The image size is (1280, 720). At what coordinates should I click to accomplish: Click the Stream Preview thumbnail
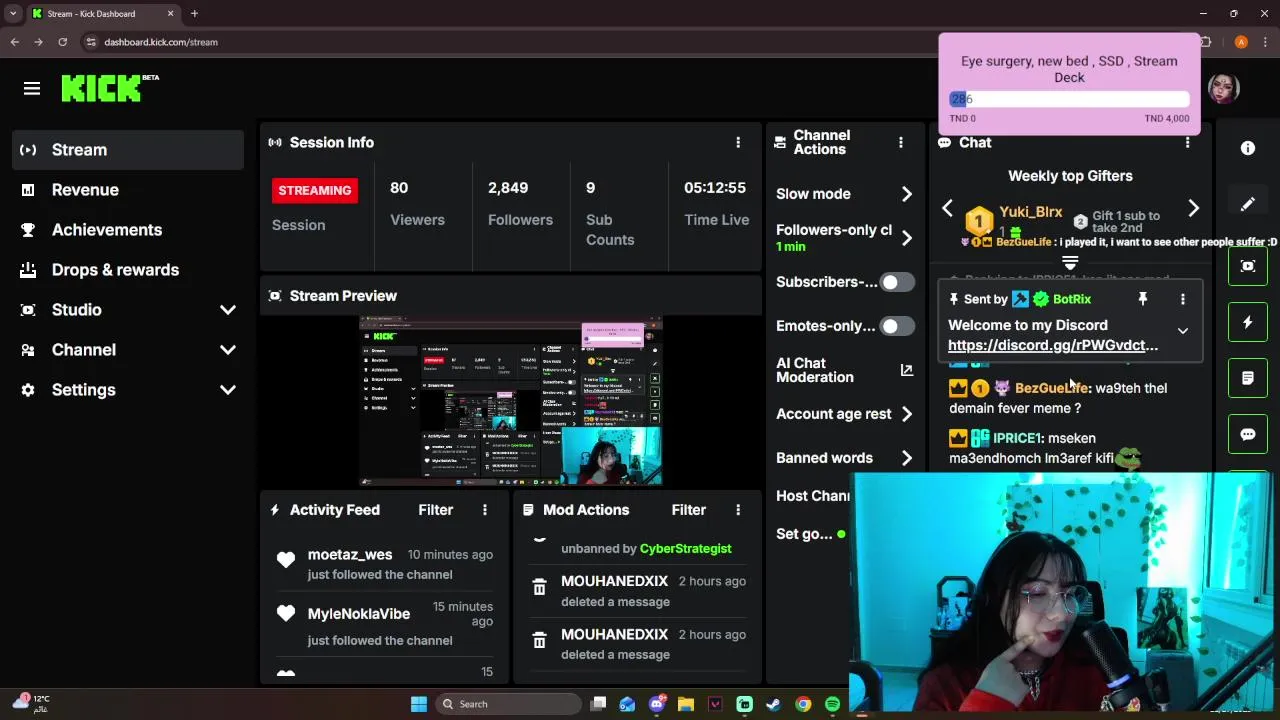pyautogui.click(x=510, y=402)
